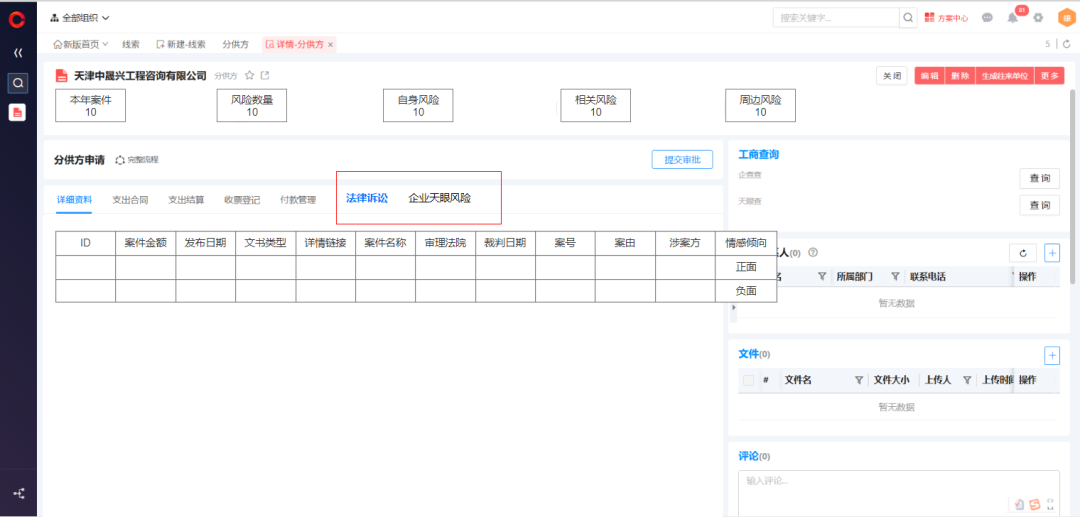Filter by 所属部门 column
Image resolution: width=1080 pixels, height=517 pixels.
[895, 277]
